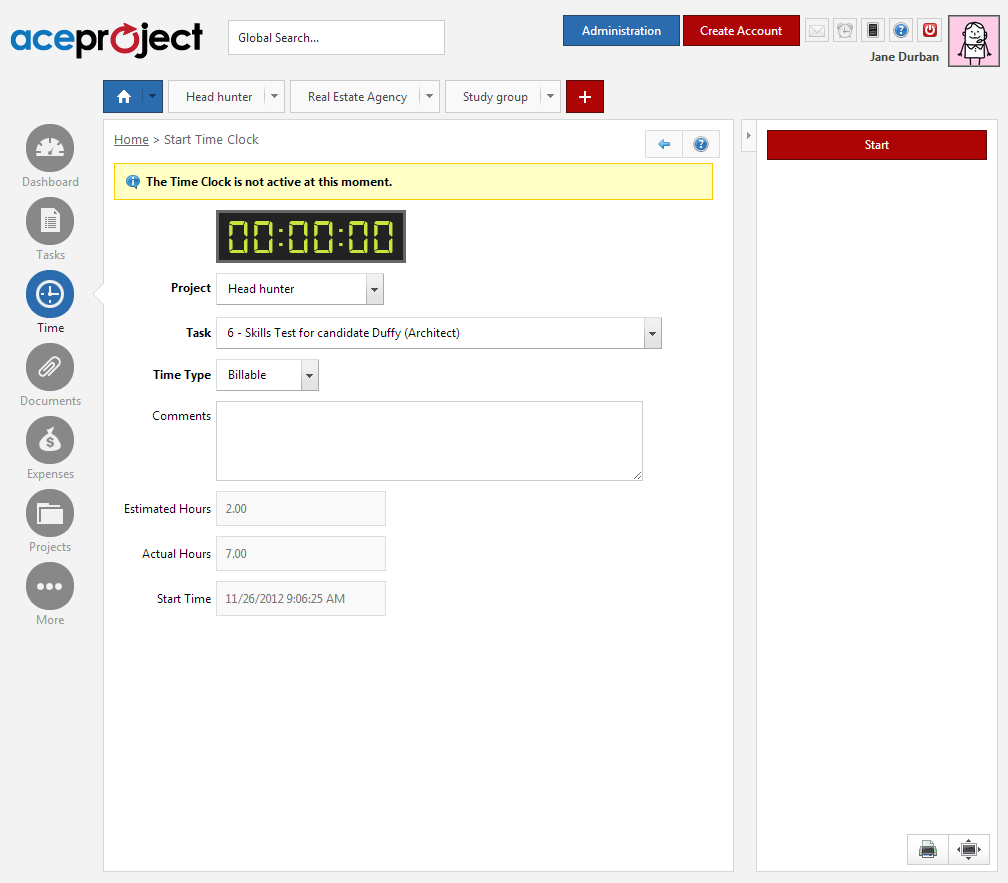Open Real Estate Agency tab dropdown arrow
This screenshot has height=883, width=1008.
tap(429, 96)
